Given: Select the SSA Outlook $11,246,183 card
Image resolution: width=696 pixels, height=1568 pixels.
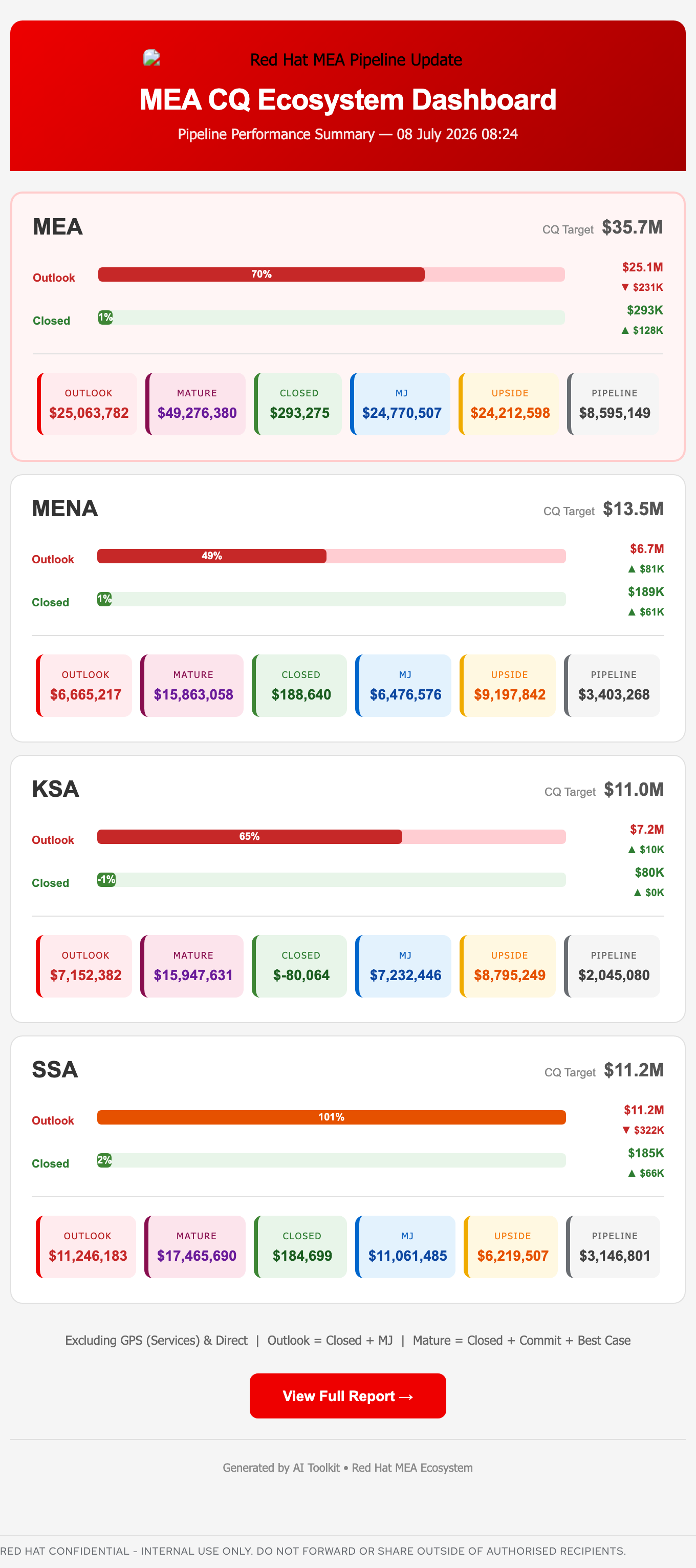Looking at the screenshot, I should coord(86,1247).
